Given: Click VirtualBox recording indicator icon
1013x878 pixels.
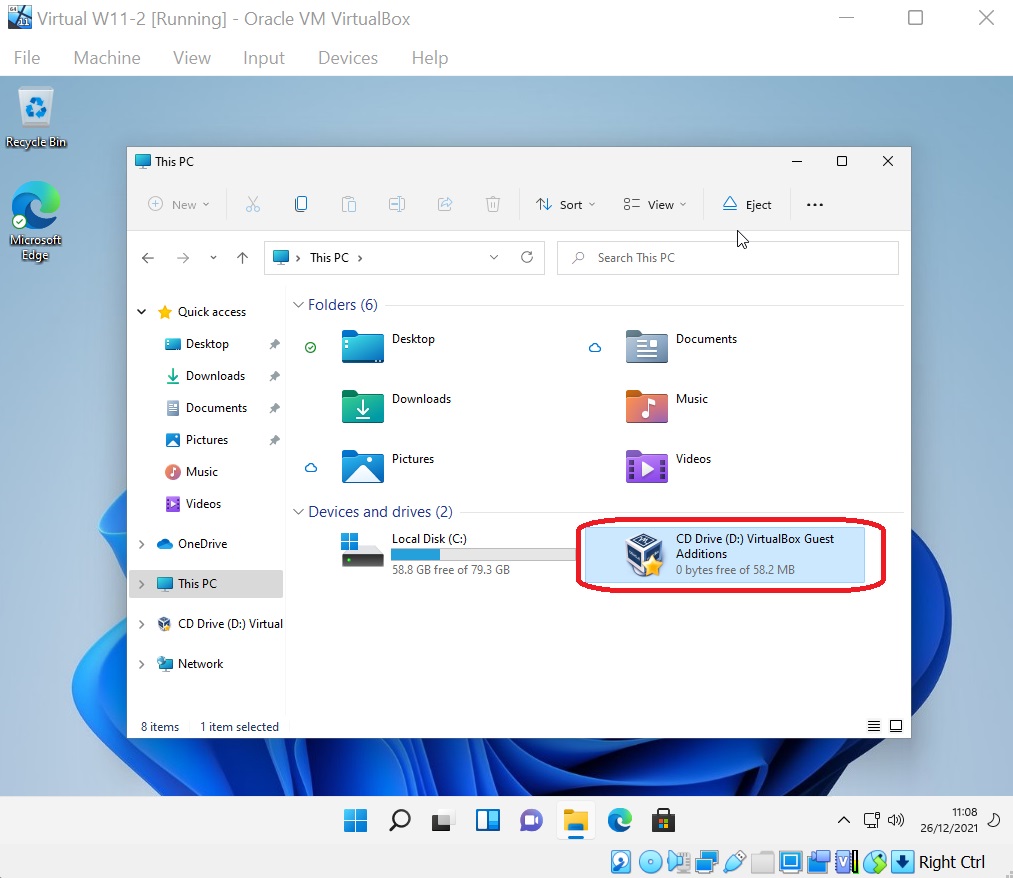Looking at the screenshot, I should pyautogui.click(x=819, y=862).
